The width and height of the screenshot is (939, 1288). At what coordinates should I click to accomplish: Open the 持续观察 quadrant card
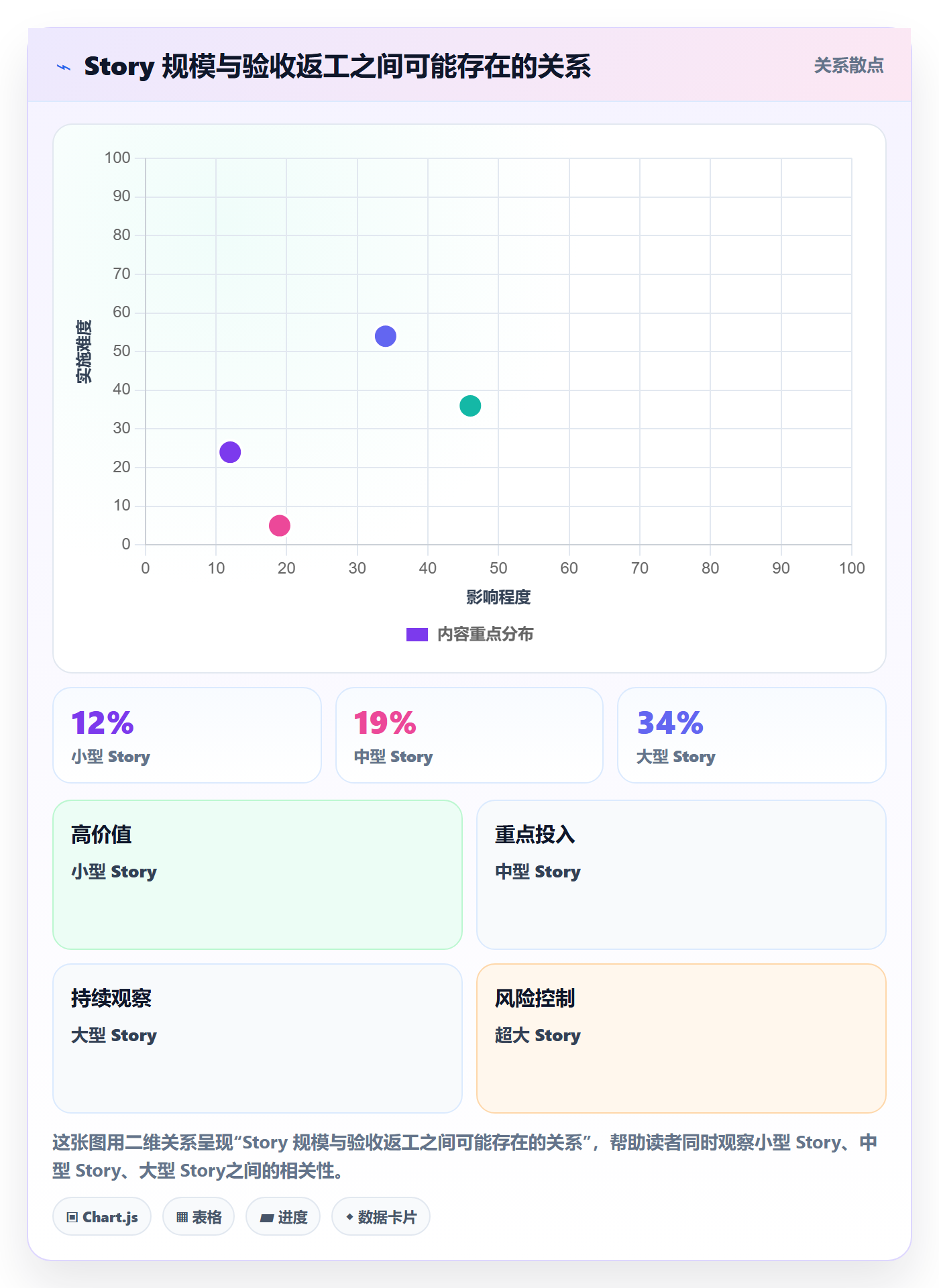coord(258,1038)
